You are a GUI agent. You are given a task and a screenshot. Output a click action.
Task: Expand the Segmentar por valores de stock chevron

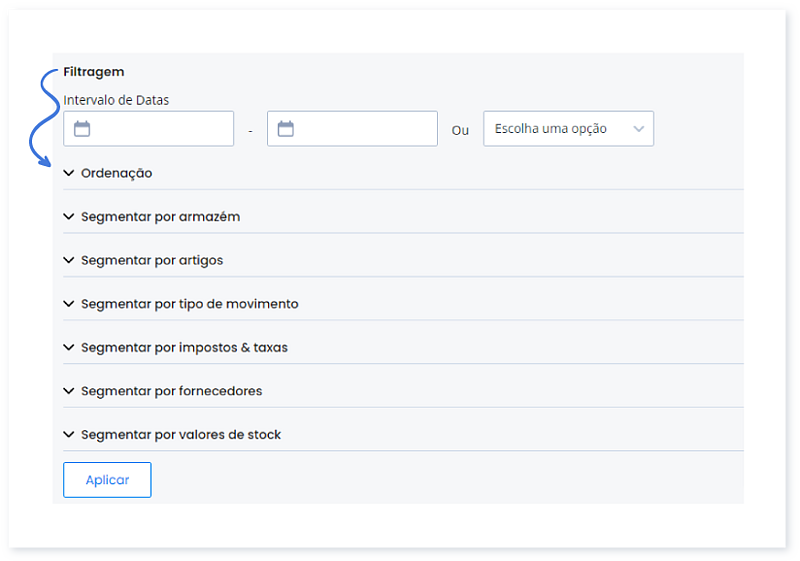click(68, 435)
